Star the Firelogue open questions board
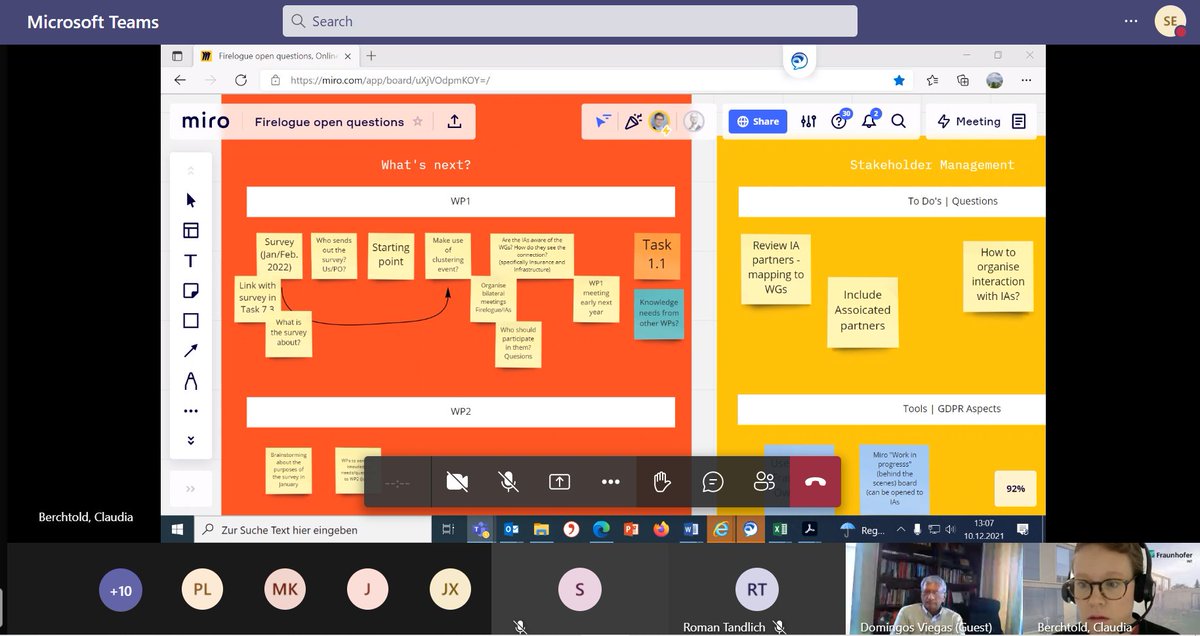 [418, 121]
